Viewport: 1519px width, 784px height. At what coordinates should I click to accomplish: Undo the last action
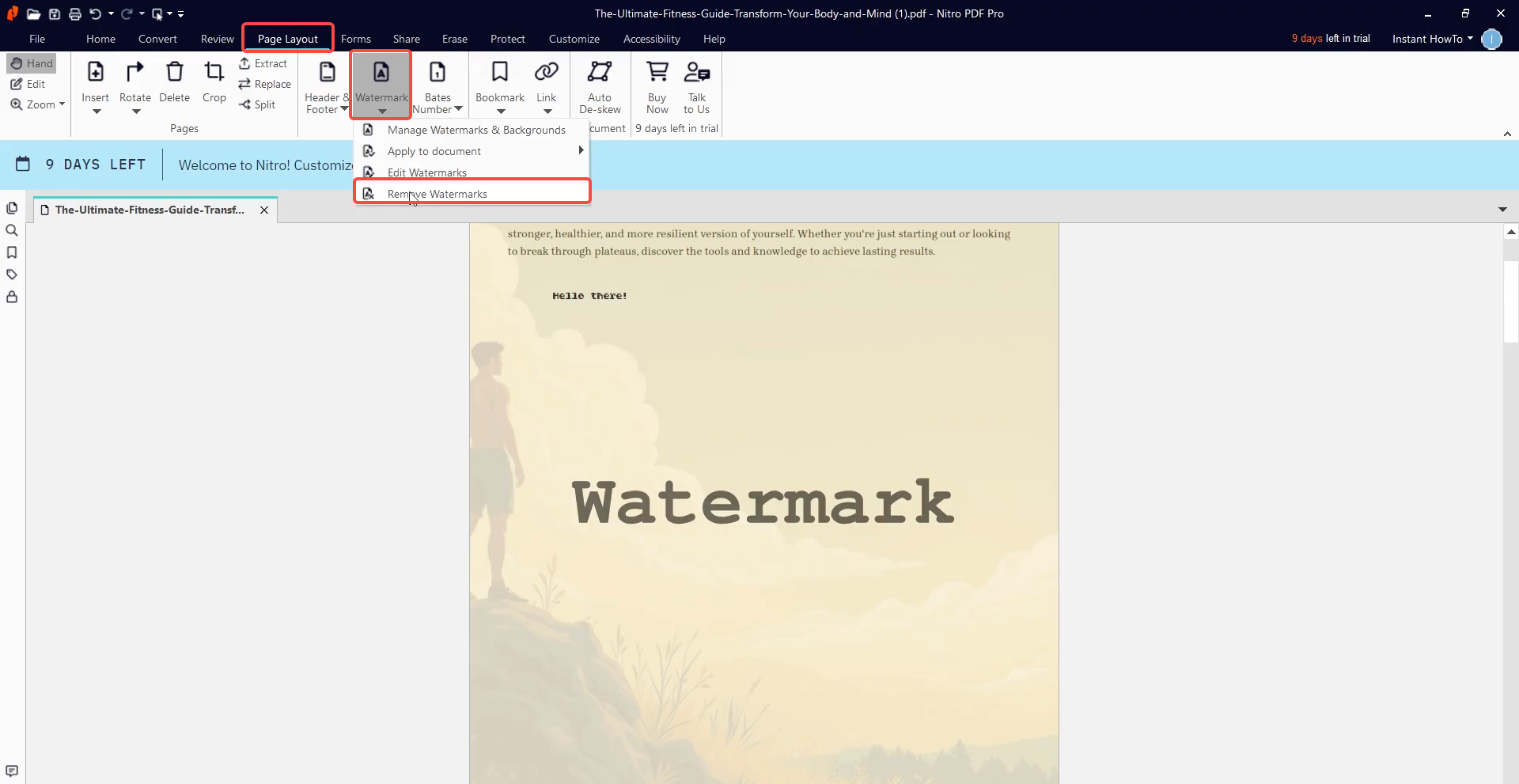pyautogui.click(x=96, y=13)
